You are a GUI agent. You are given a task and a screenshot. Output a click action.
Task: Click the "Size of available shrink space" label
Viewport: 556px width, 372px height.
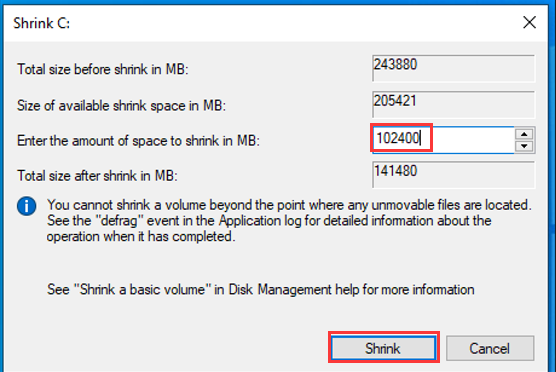click(122, 106)
